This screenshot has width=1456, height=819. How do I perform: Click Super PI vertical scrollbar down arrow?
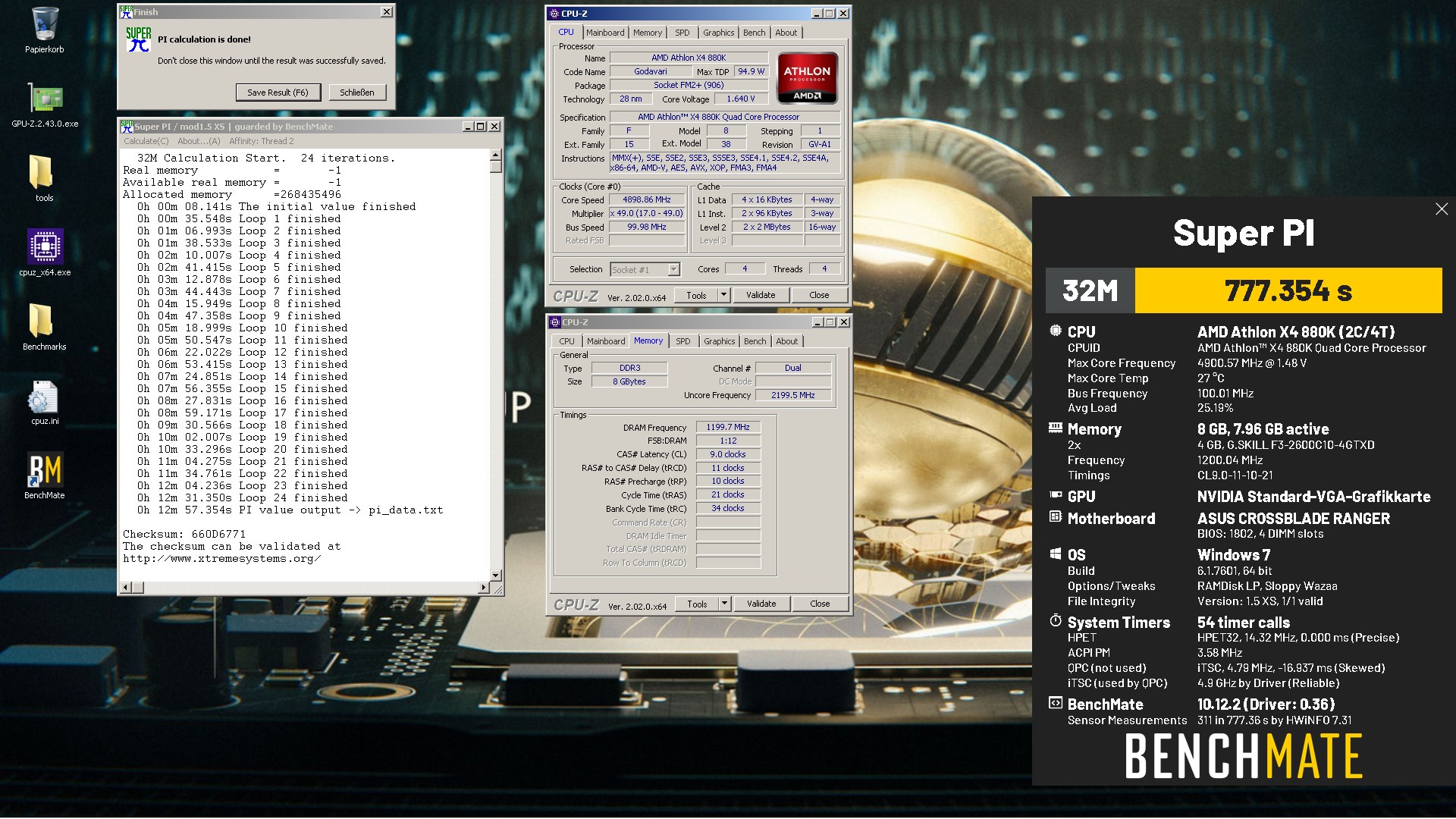[496, 576]
